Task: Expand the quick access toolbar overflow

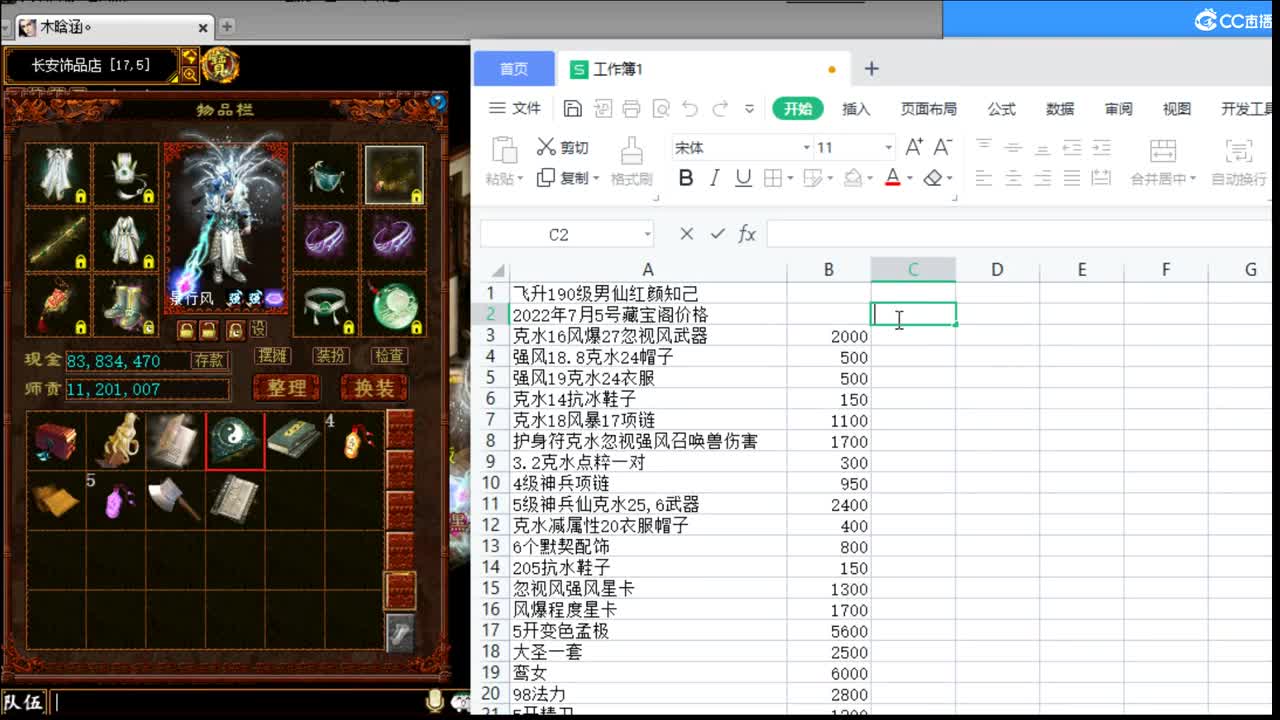Action: point(750,109)
